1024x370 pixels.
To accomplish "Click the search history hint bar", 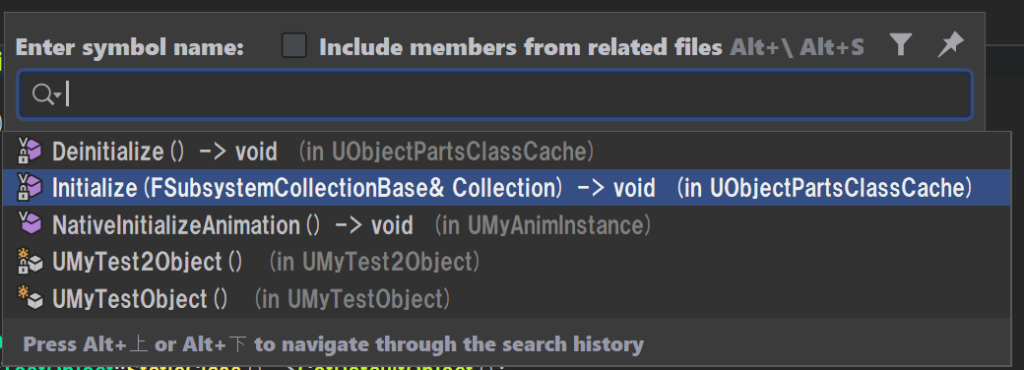I will (507, 343).
